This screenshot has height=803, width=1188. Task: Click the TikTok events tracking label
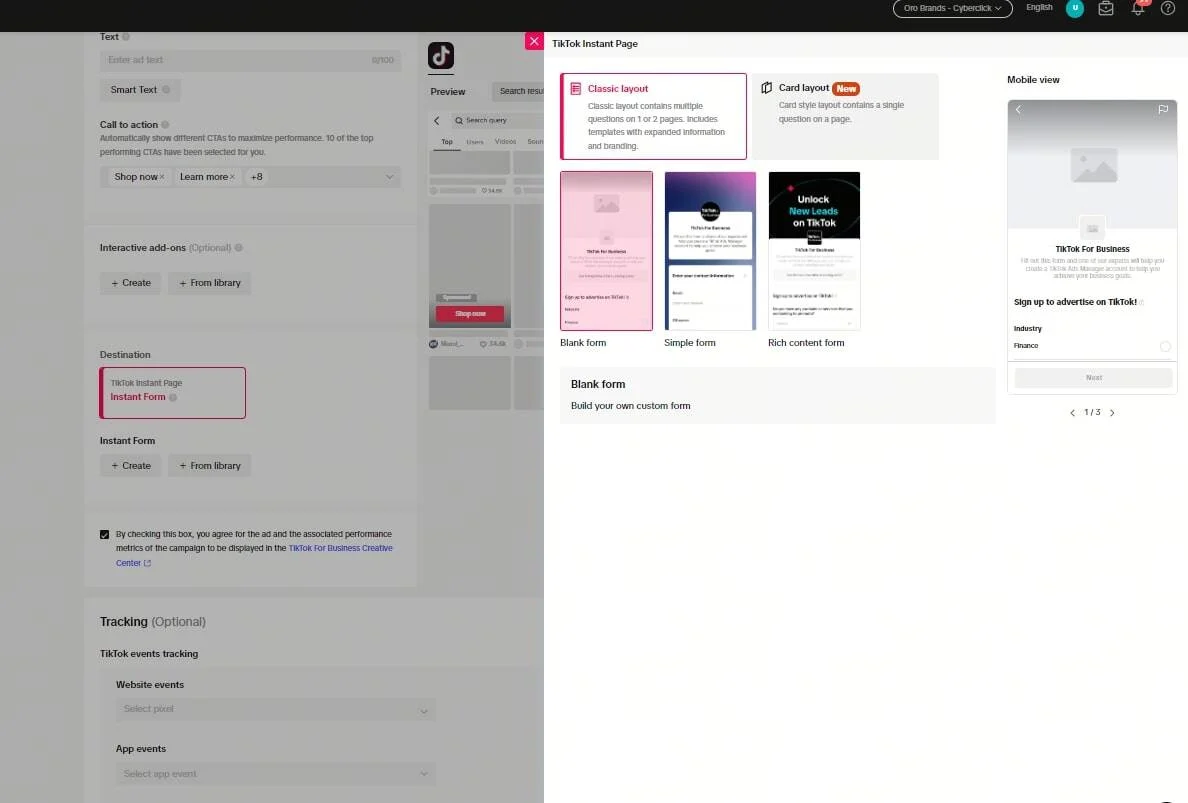coord(148,654)
